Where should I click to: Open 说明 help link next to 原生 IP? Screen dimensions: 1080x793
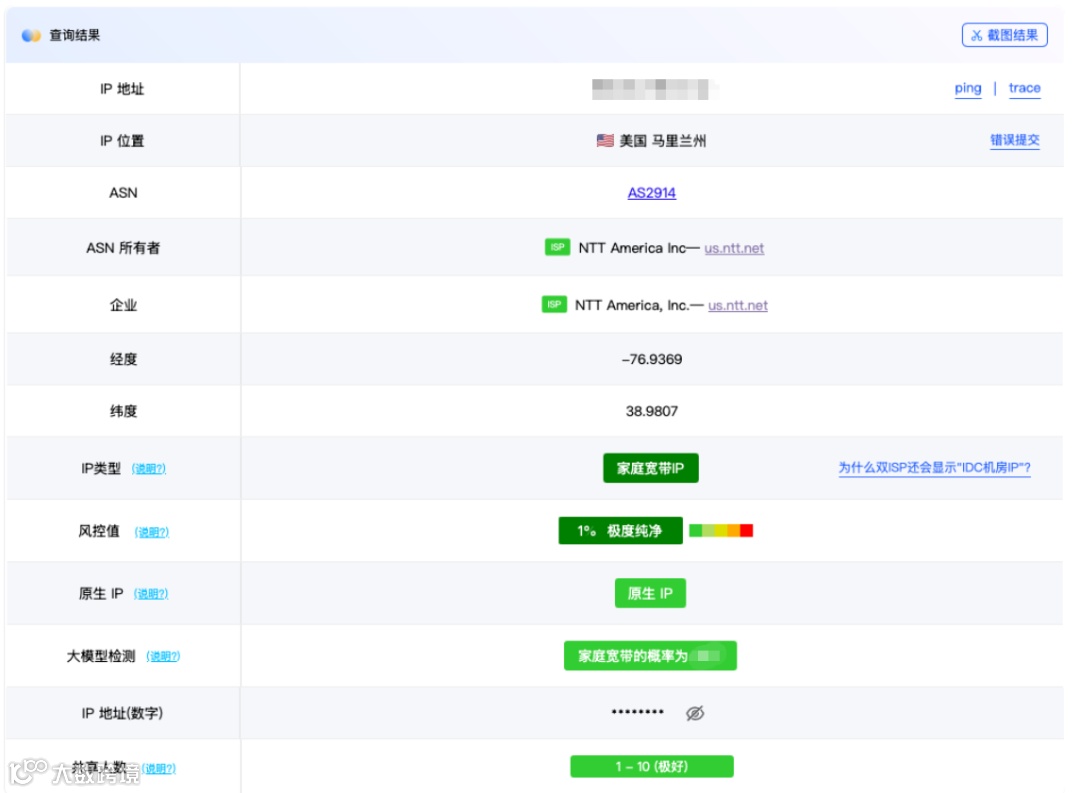pos(151,594)
